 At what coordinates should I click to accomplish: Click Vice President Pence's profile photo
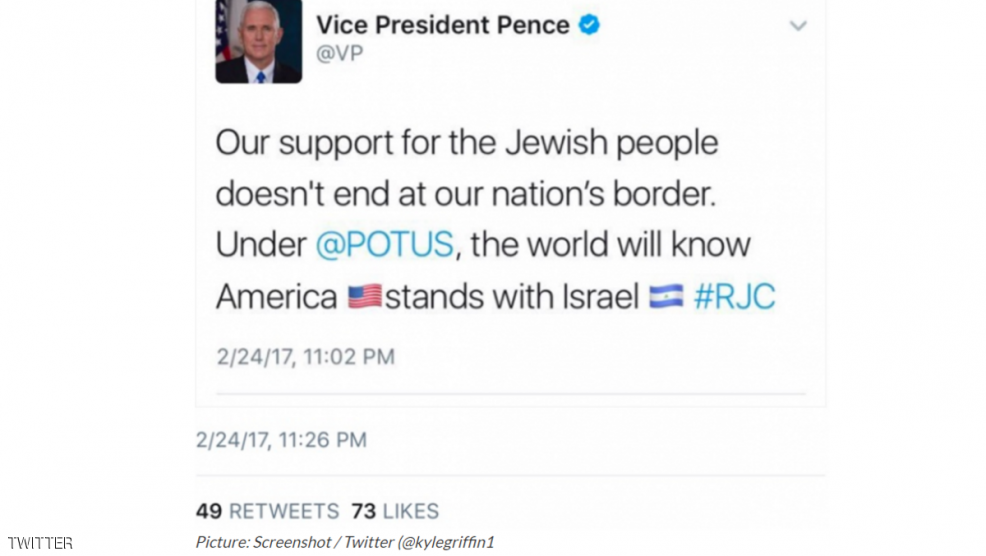coord(258,42)
